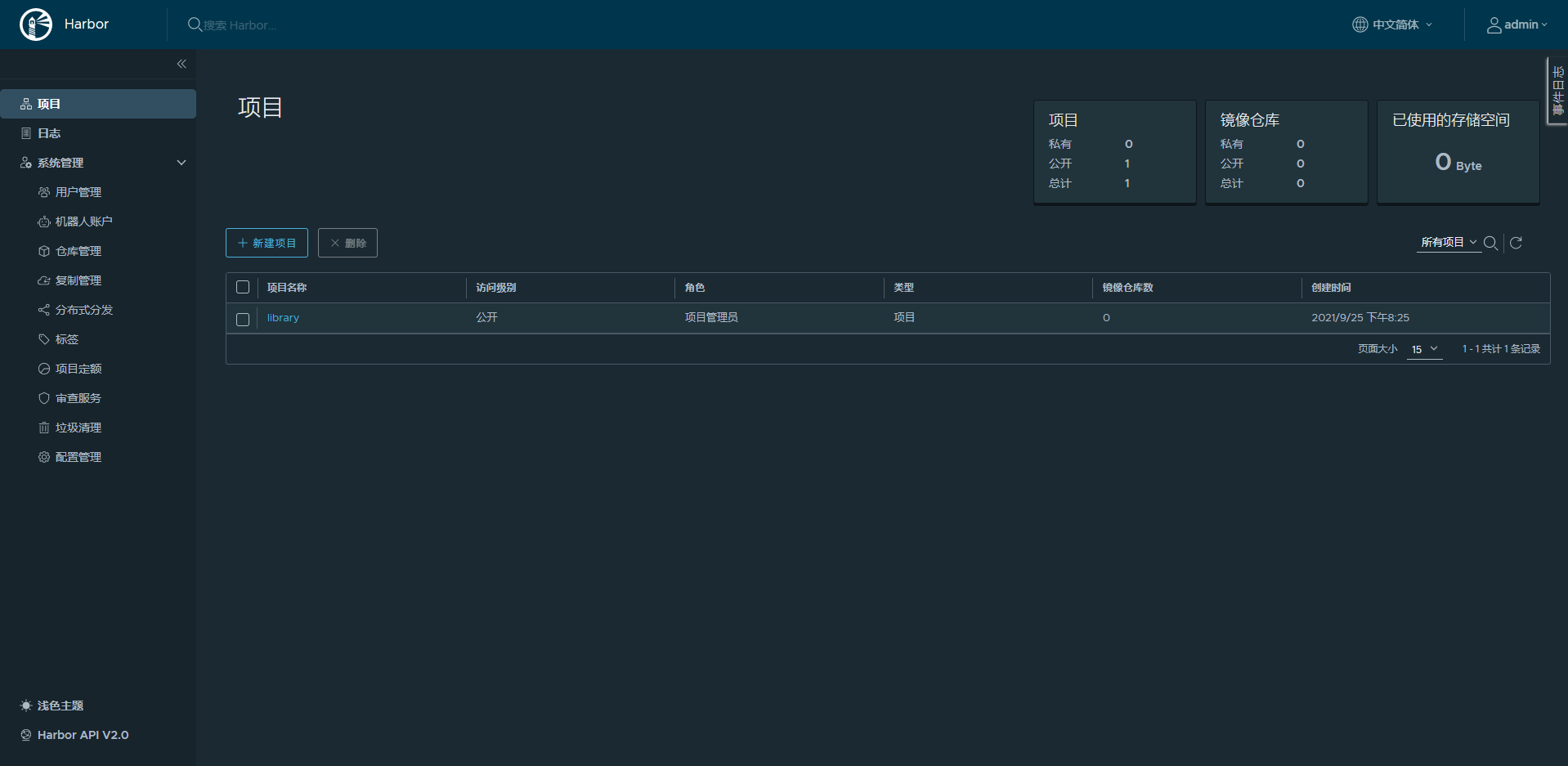Click the 项目定额 quota icon
The image size is (1568, 766).
coord(44,369)
